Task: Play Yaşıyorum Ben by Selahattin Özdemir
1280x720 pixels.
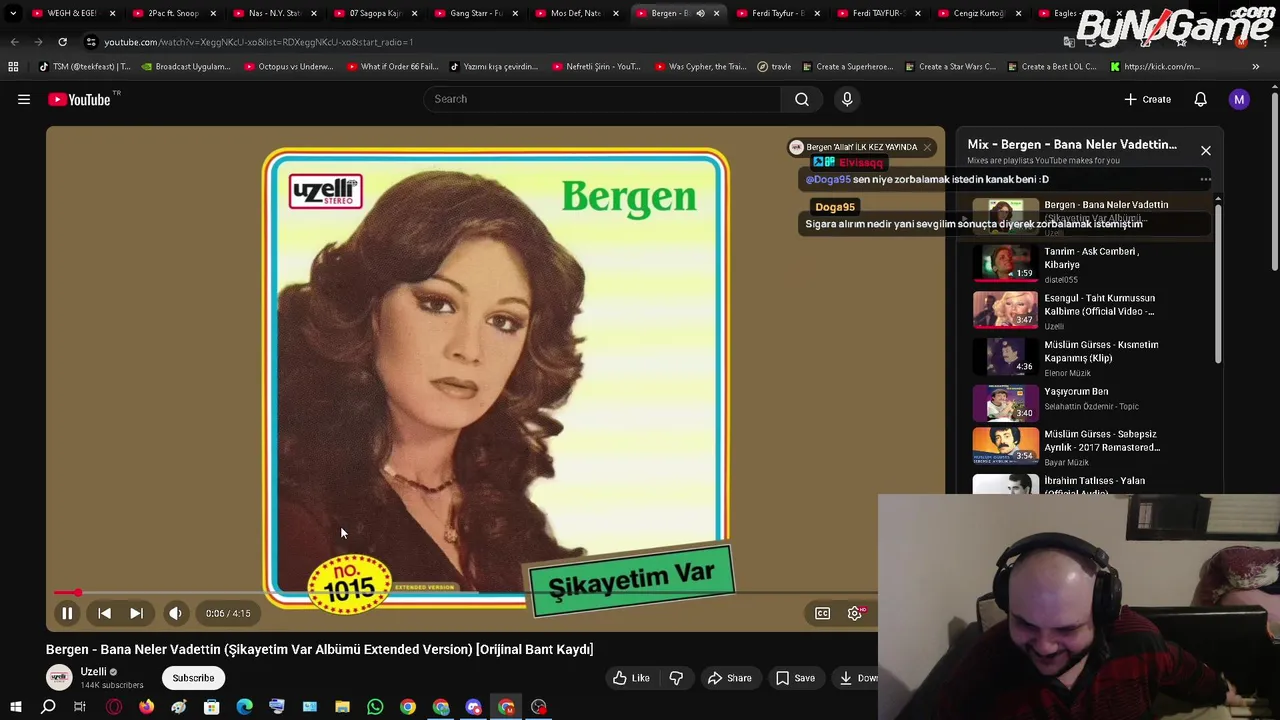Action: coord(1090,403)
